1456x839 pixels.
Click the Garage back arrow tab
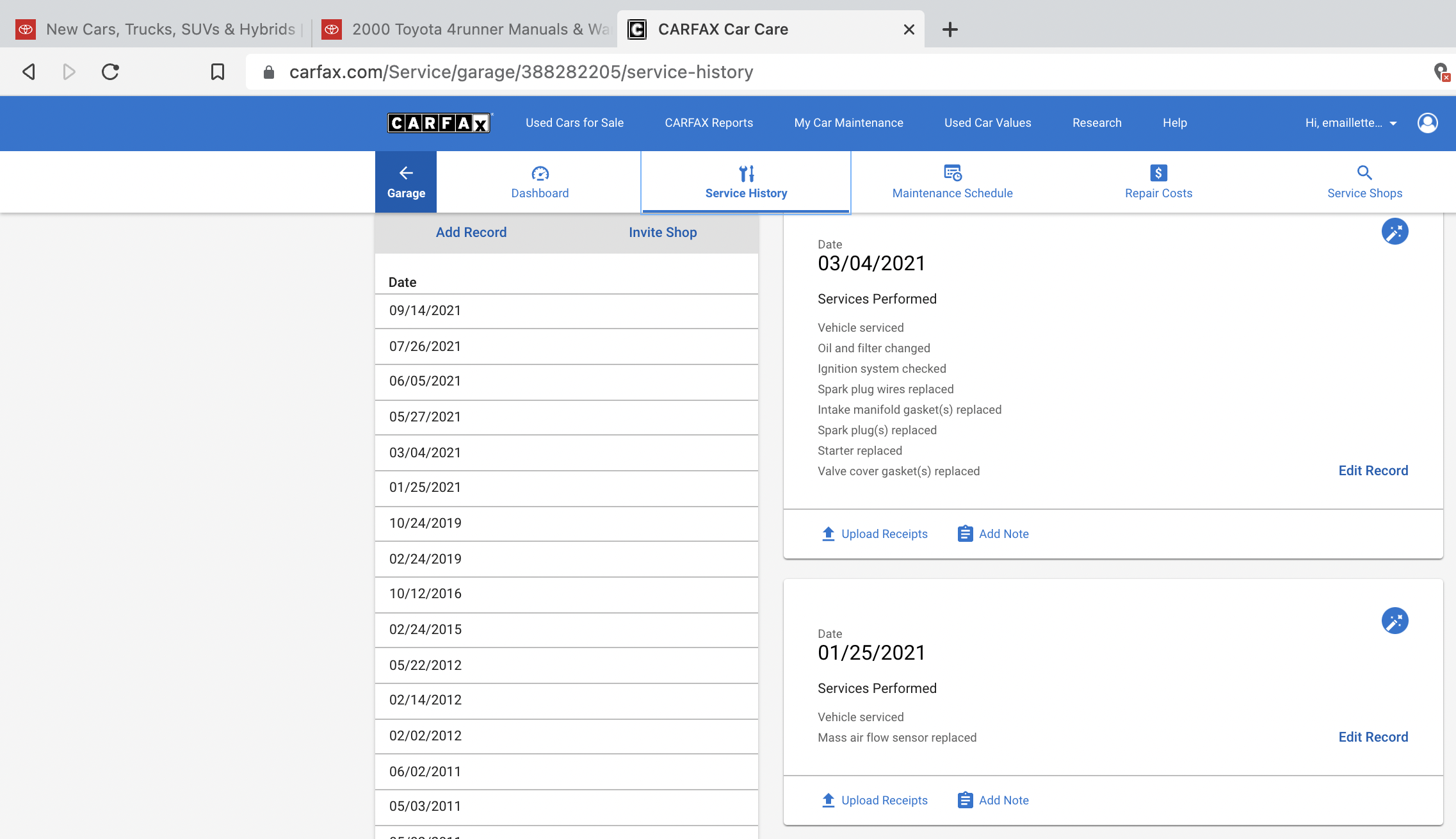[x=406, y=182]
